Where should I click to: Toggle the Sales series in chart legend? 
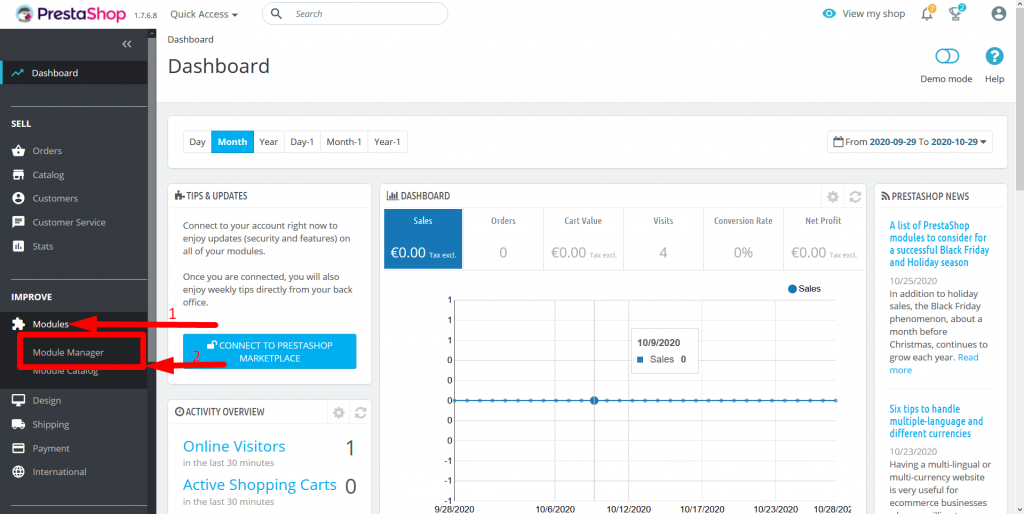(x=804, y=289)
